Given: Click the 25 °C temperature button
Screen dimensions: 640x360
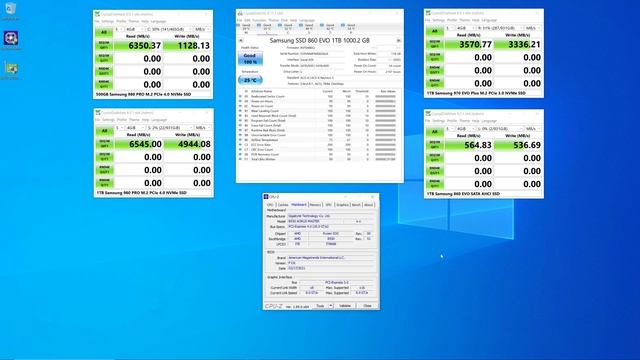Looking at the screenshot, I should click(250, 80).
